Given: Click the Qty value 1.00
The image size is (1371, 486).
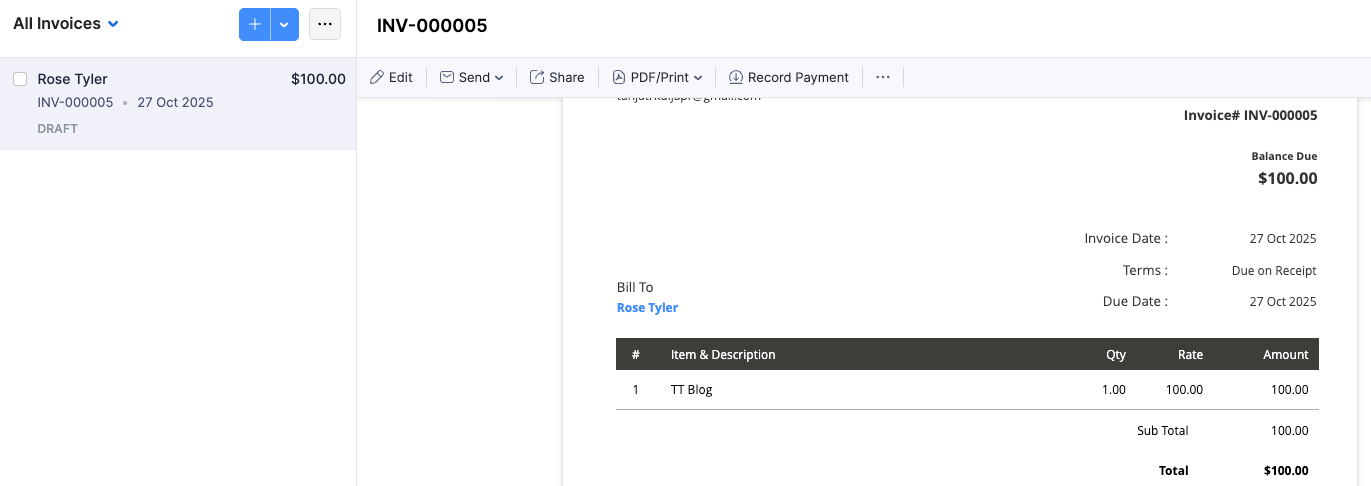Looking at the screenshot, I should tap(1114, 390).
